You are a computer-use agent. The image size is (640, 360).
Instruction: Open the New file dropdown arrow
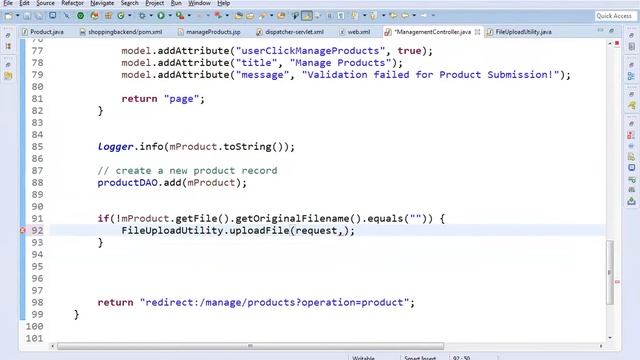[17, 16]
